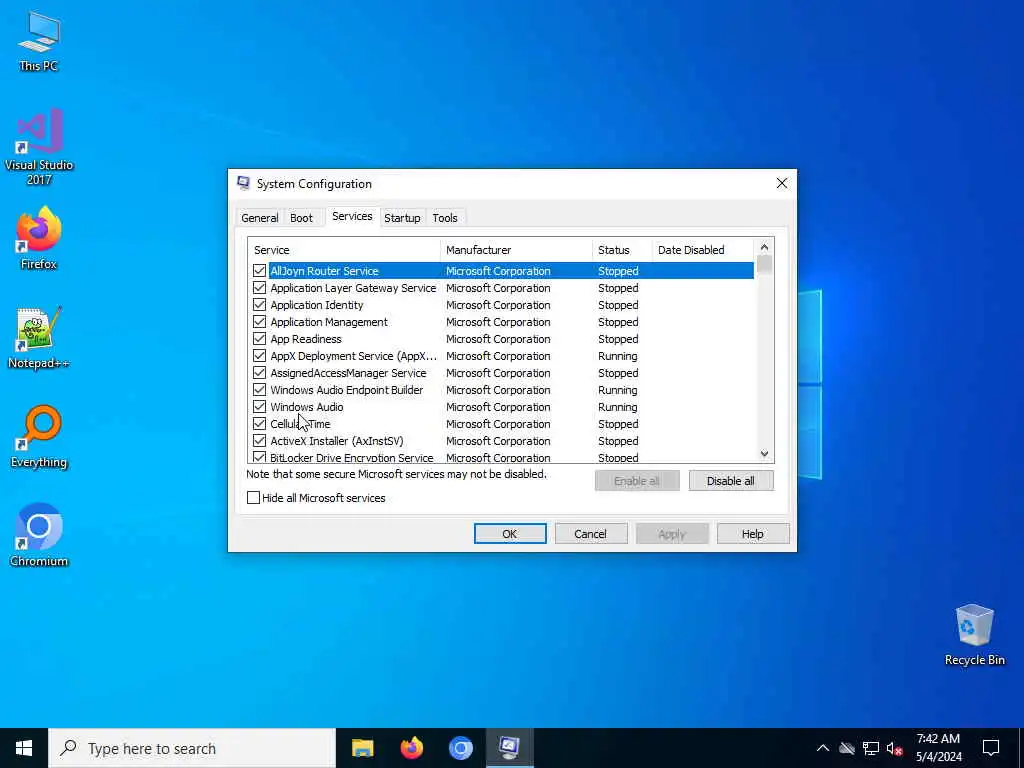Launch Chromium from the taskbar
This screenshot has width=1024, height=768.
[x=460, y=748]
